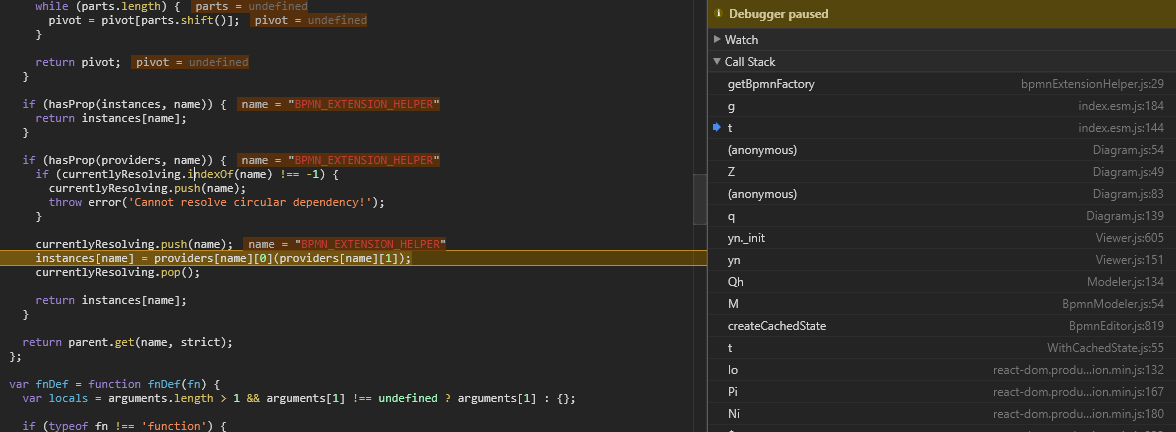The width and height of the screenshot is (1176, 432).
Task: Select the Z frame in call stack
Action: click(941, 172)
